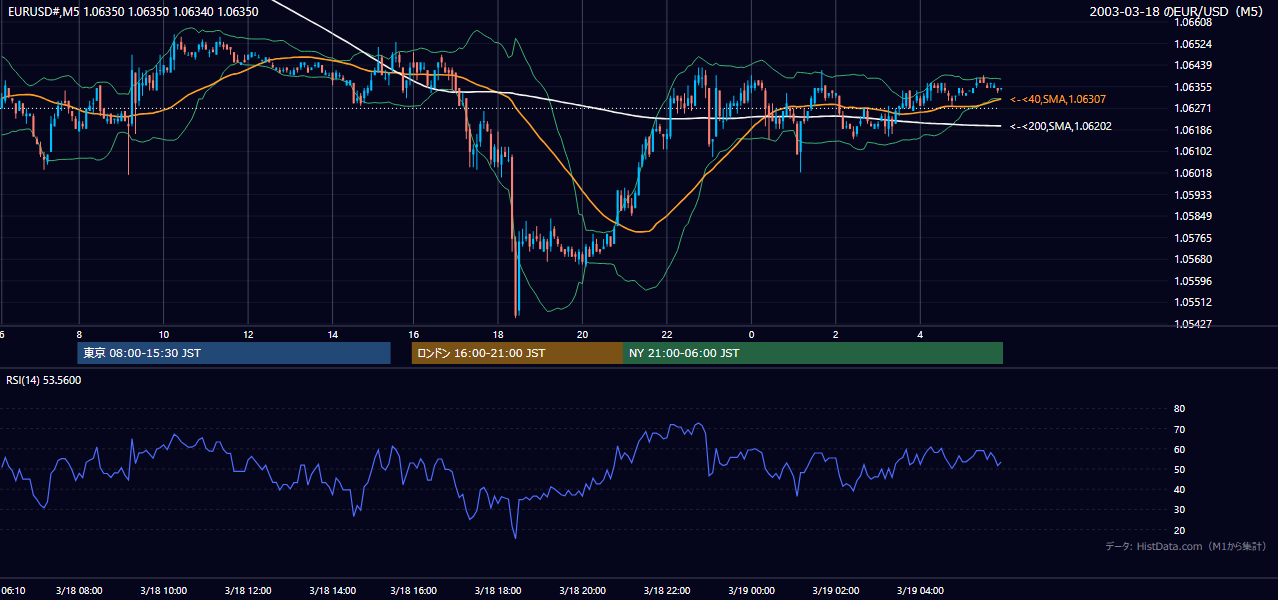Click price axis value 1.05765
The width and height of the screenshot is (1278, 600).
[1193, 238]
